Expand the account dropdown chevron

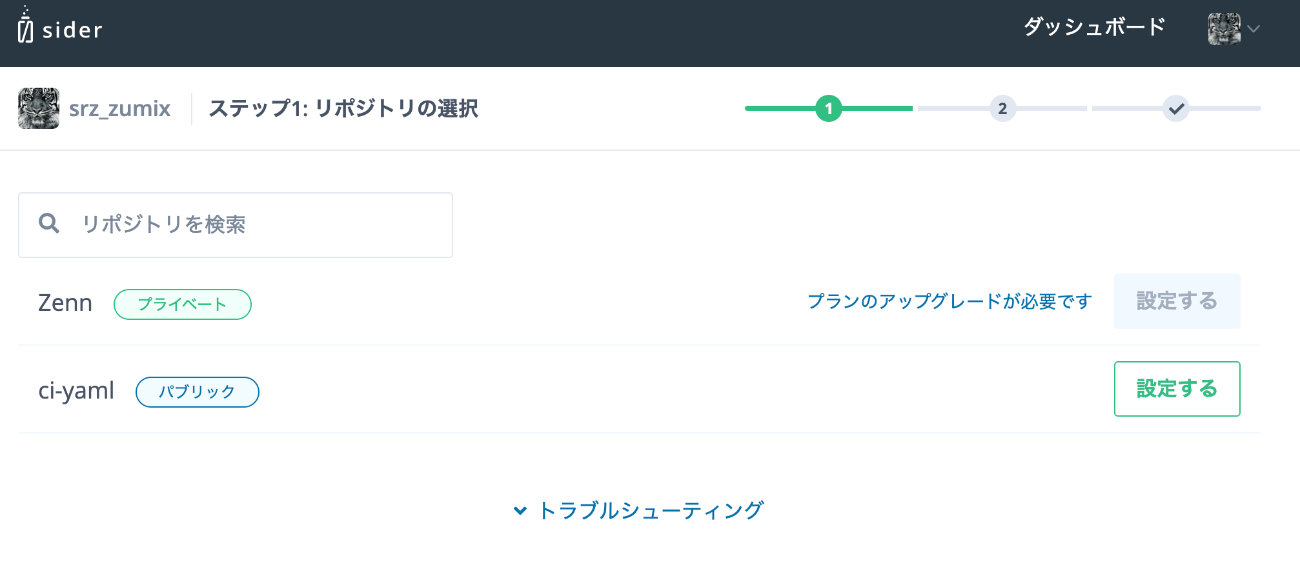pyautogui.click(x=1253, y=30)
